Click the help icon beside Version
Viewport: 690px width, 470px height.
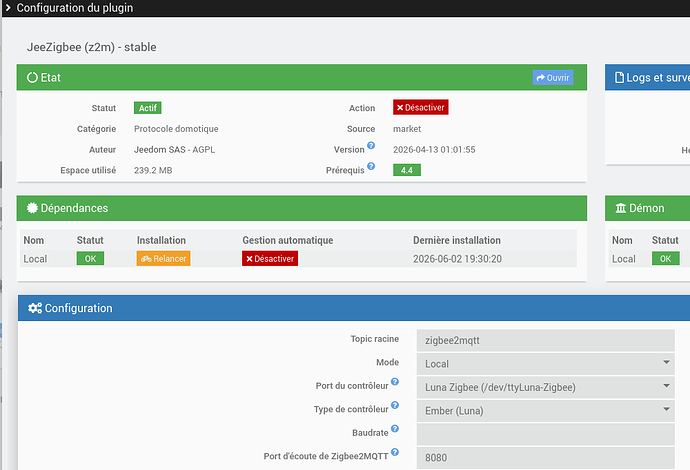(x=371, y=145)
